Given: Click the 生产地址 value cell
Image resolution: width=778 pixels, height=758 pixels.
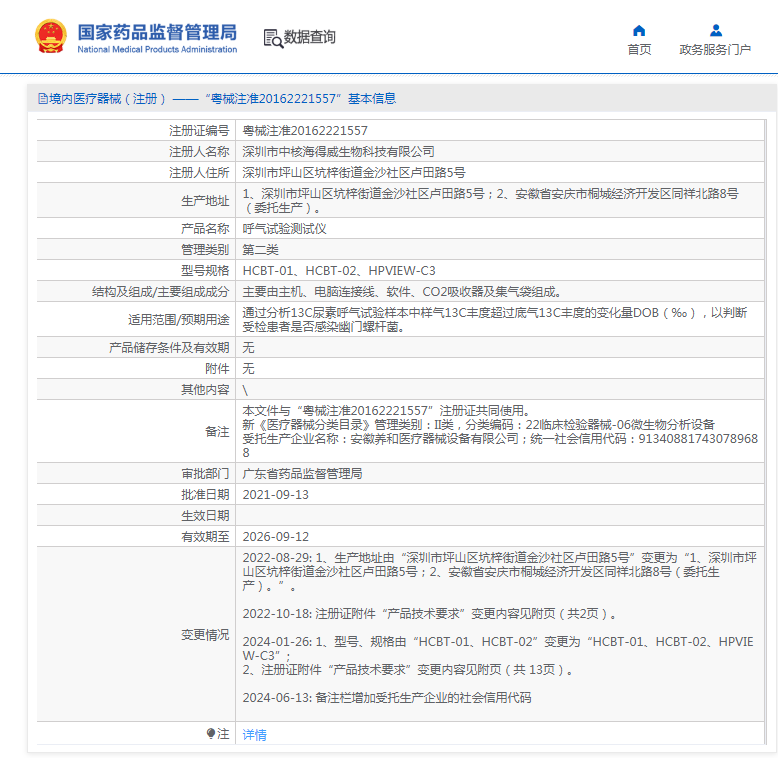Looking at the screenshot, I should coord(499,200).
